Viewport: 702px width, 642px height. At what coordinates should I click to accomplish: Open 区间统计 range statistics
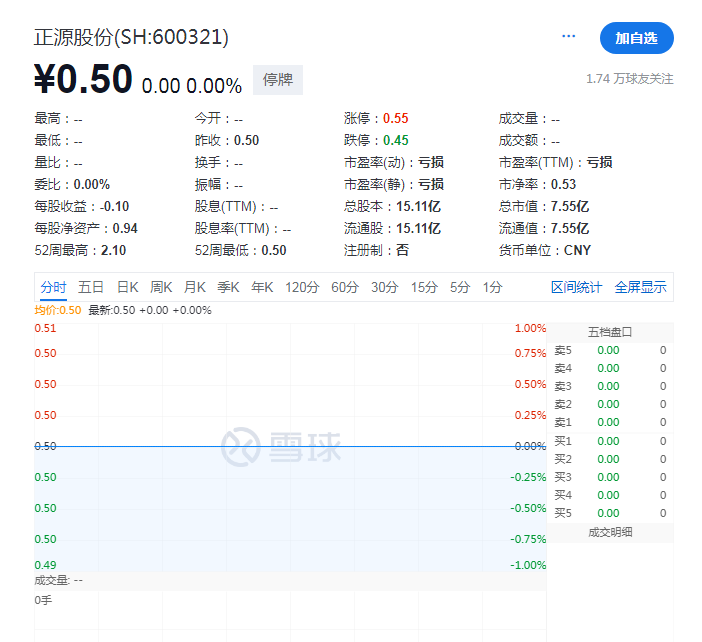click(x=576, y=287)
